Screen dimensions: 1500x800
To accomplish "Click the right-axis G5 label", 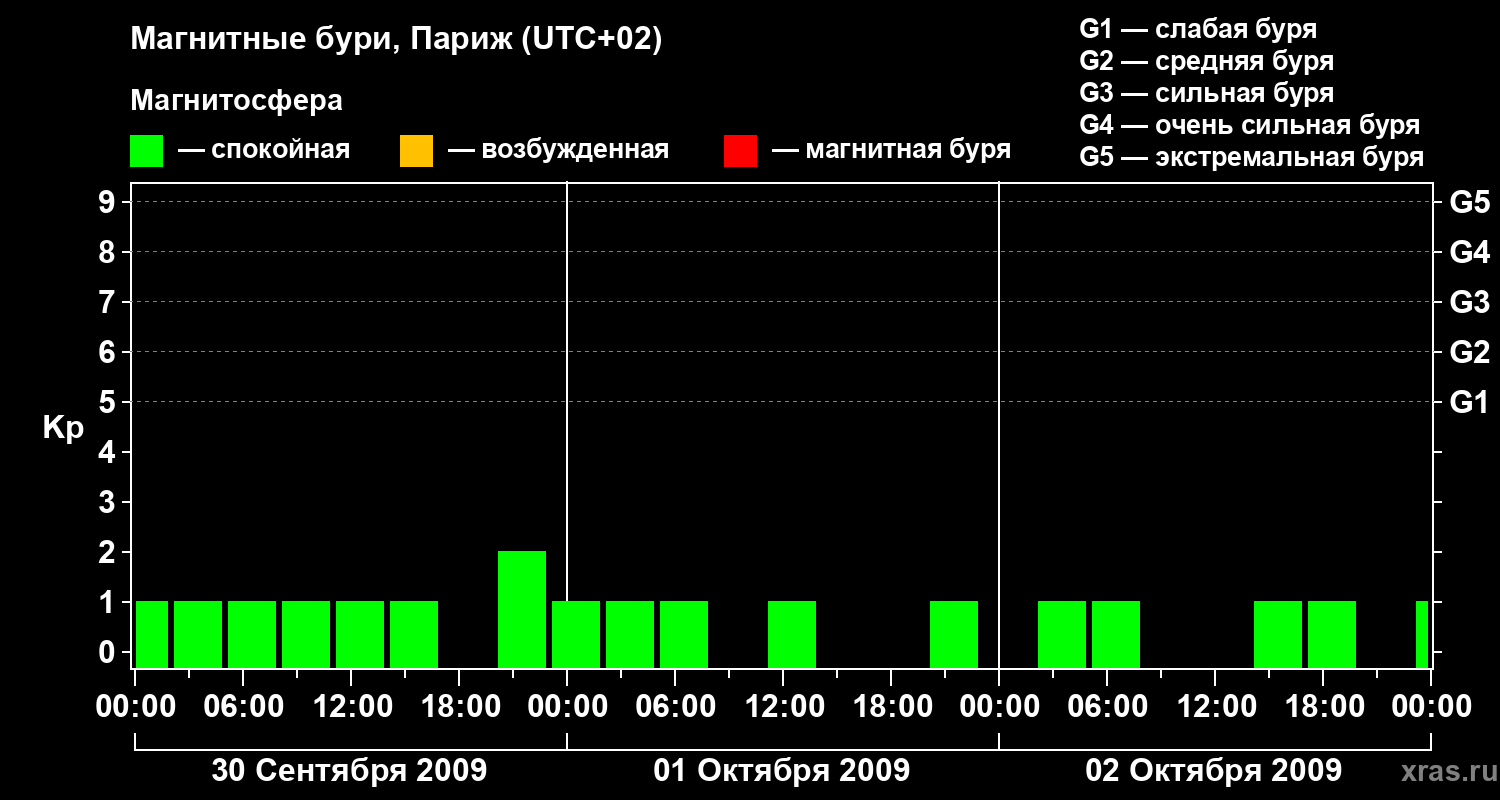I will (1469, 202).
